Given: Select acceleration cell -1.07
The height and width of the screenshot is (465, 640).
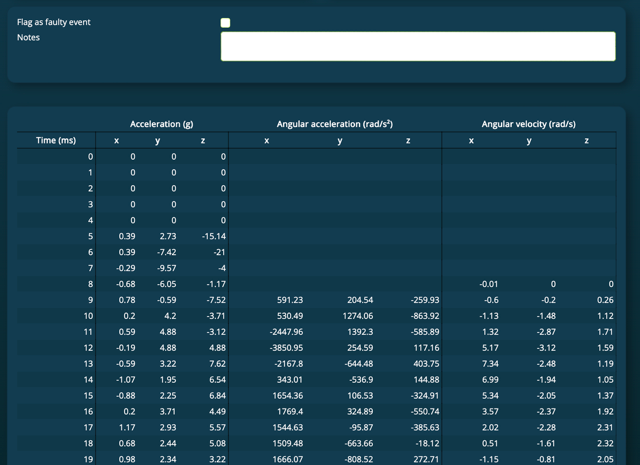Looking at the screenshot, I should tap(125, 380).
